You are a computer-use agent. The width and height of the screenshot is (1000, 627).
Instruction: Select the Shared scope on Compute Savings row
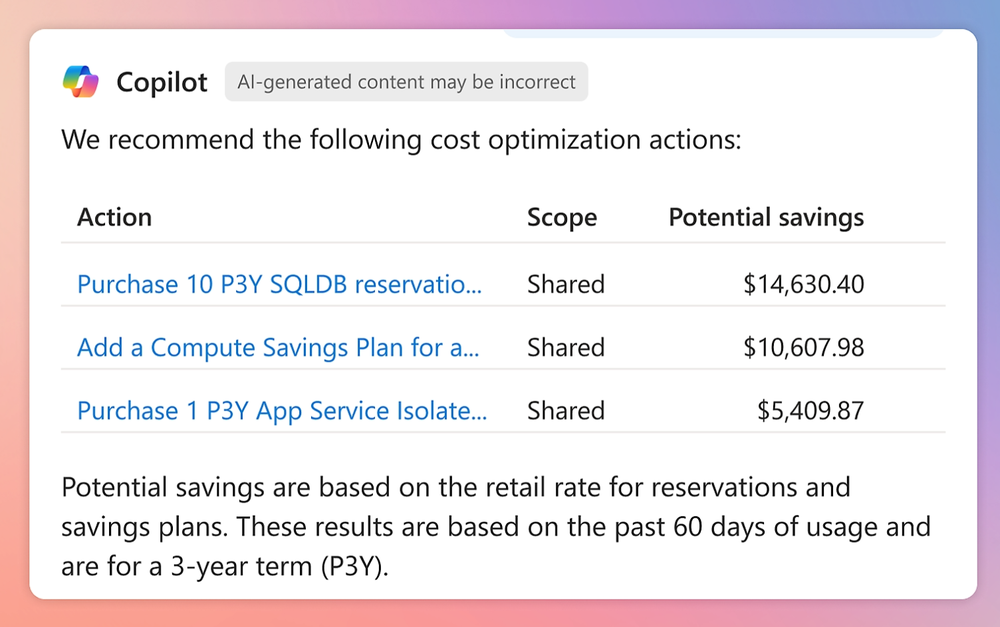click(x=566, y=348)
